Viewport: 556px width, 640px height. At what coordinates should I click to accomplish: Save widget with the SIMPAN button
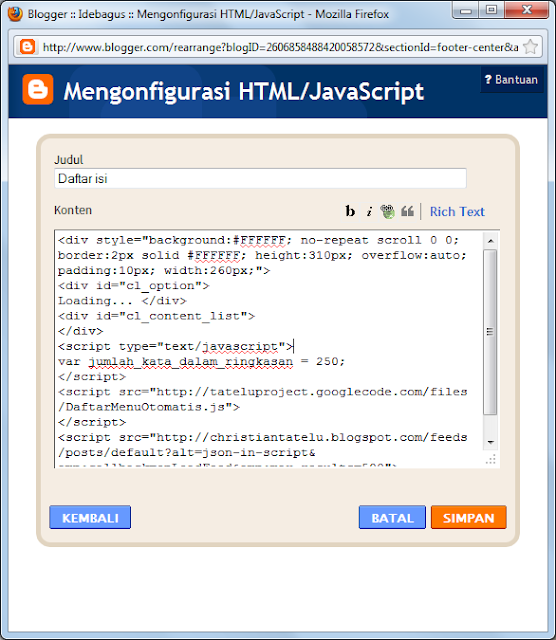pyautogui.click(x=469, y=517)
